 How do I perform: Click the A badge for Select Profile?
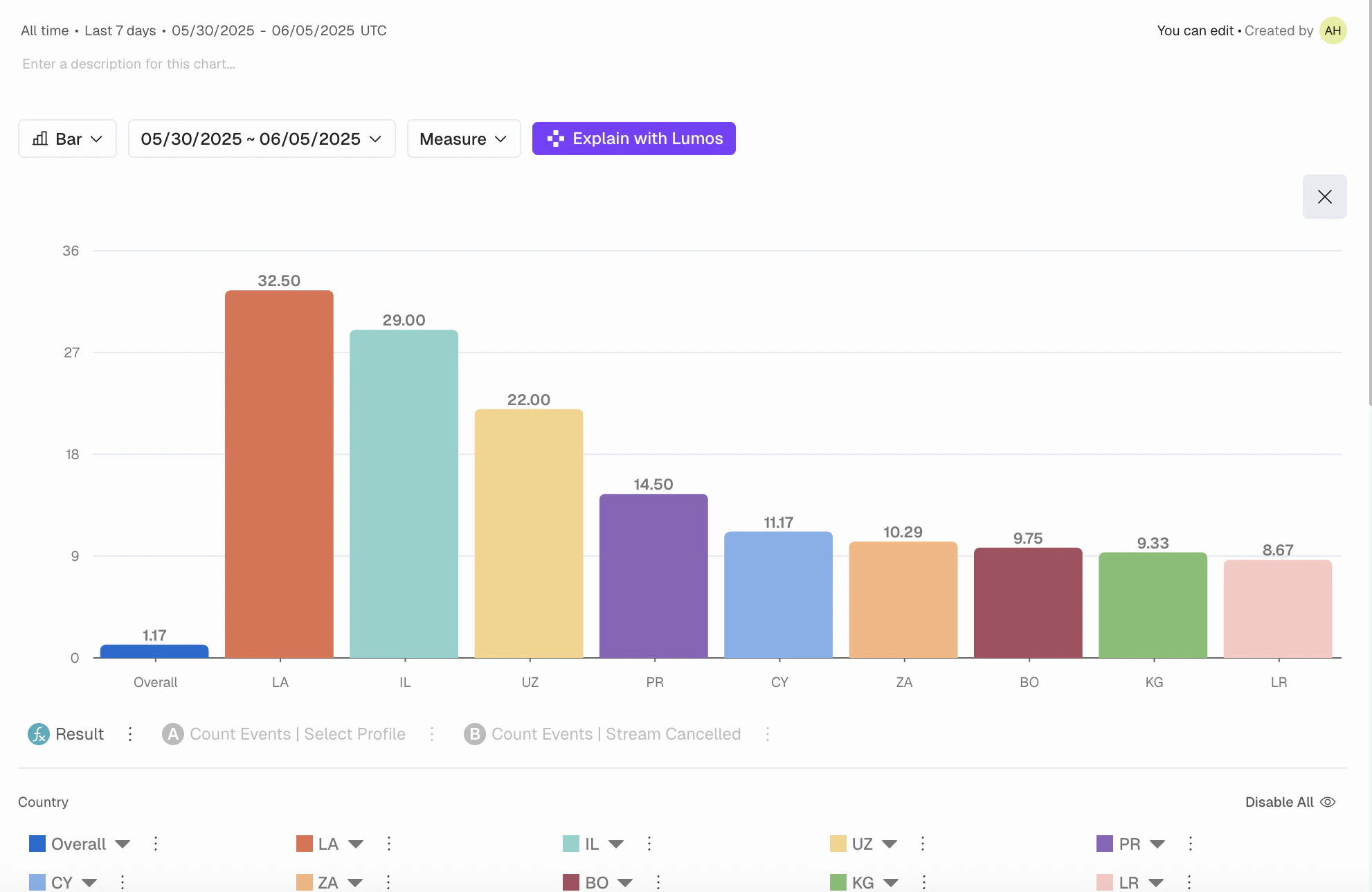(x=172, y=734)
